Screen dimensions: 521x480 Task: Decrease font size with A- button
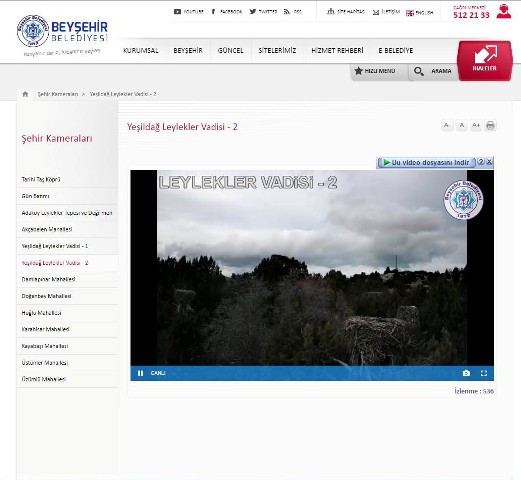[447, 125]
